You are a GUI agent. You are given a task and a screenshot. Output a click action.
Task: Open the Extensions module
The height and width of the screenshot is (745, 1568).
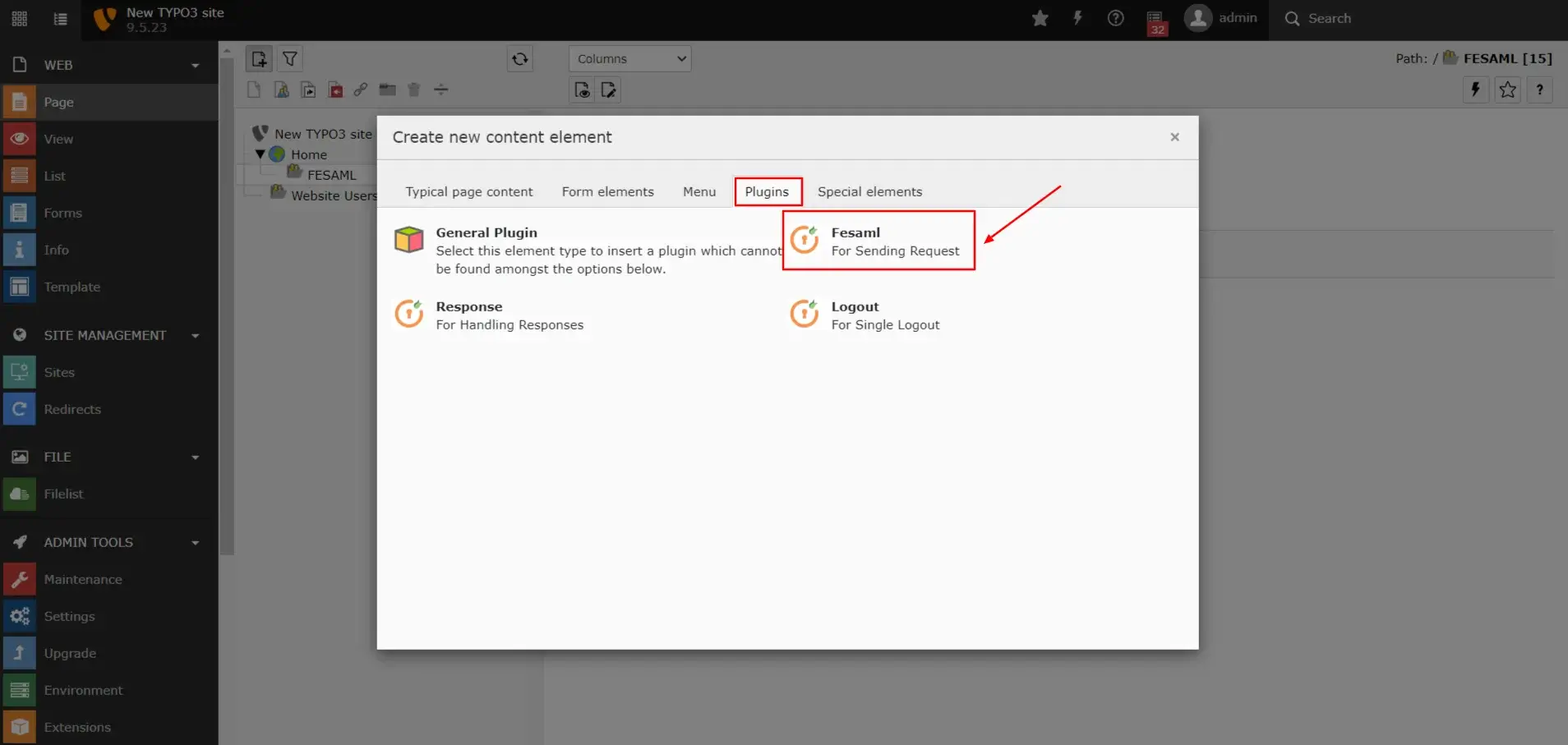[x=109, y=727]
